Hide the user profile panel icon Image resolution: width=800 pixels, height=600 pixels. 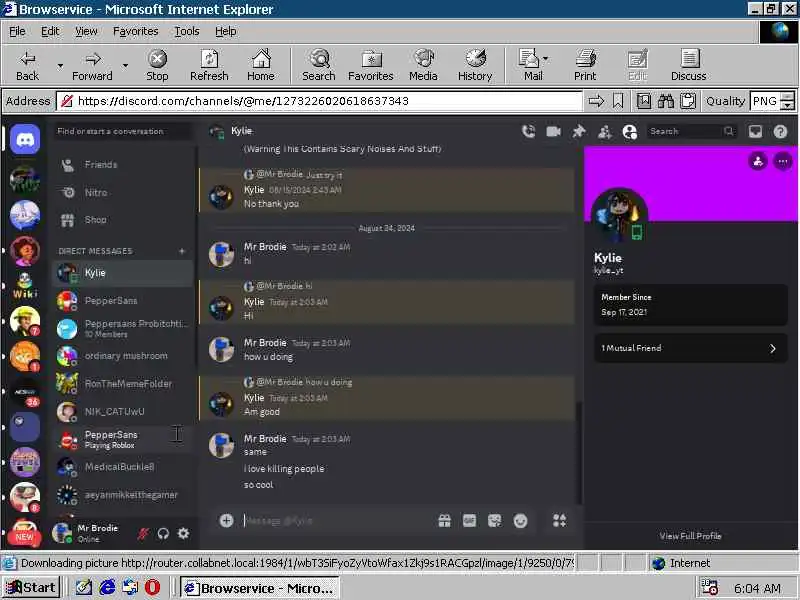point(630,132)
